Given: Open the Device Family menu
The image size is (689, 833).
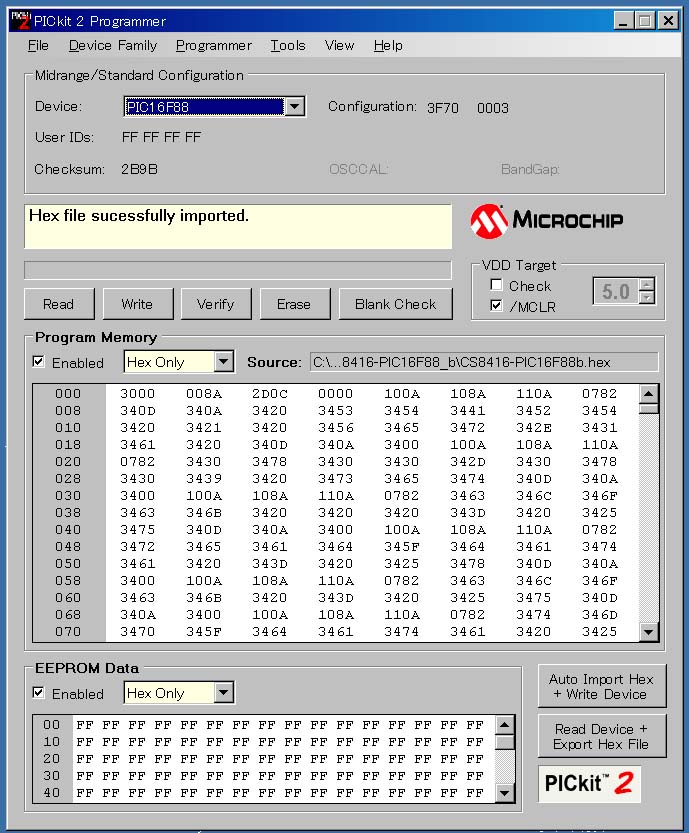Looking at the screenshot, I should pyautogui.click(x=113, y=45).
